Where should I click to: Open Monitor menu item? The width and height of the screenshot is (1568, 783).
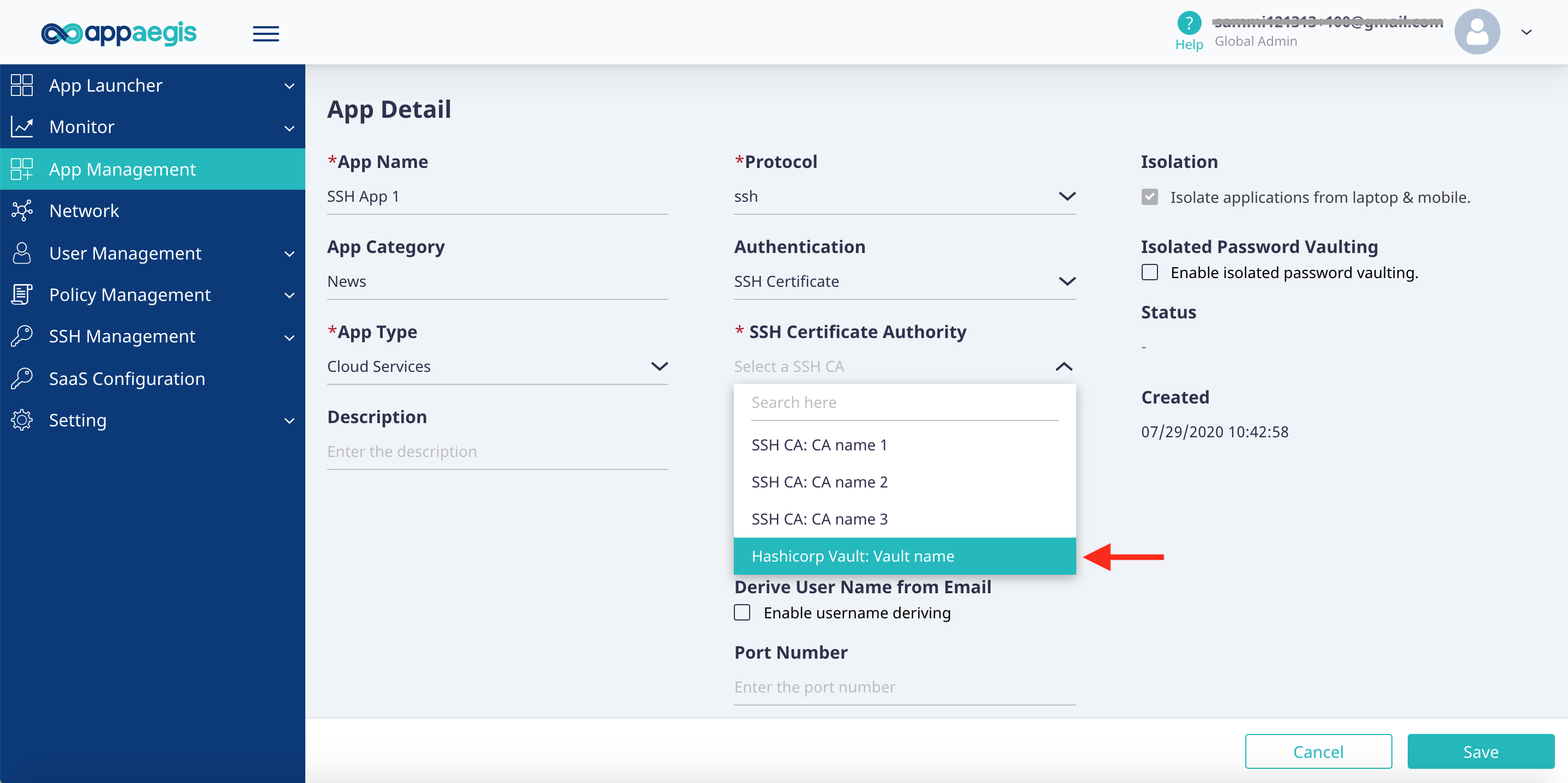pos(152,127)
